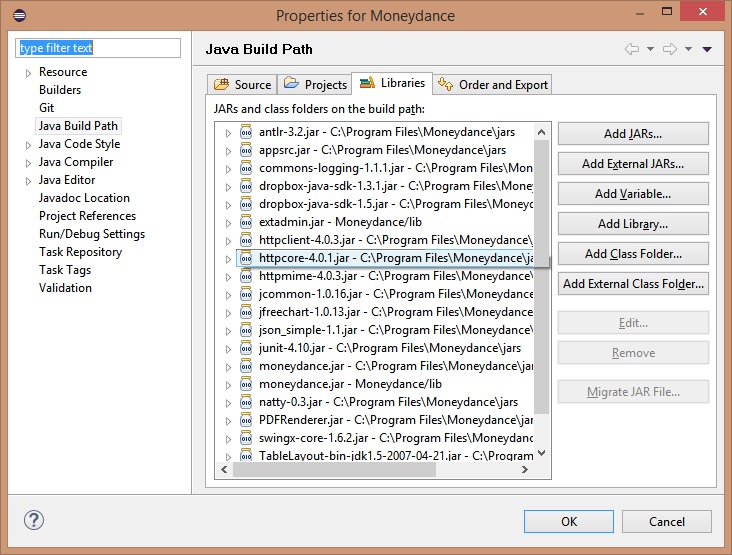Select the Libraries tab
732x555 pixels.
(x=392, y=83)
